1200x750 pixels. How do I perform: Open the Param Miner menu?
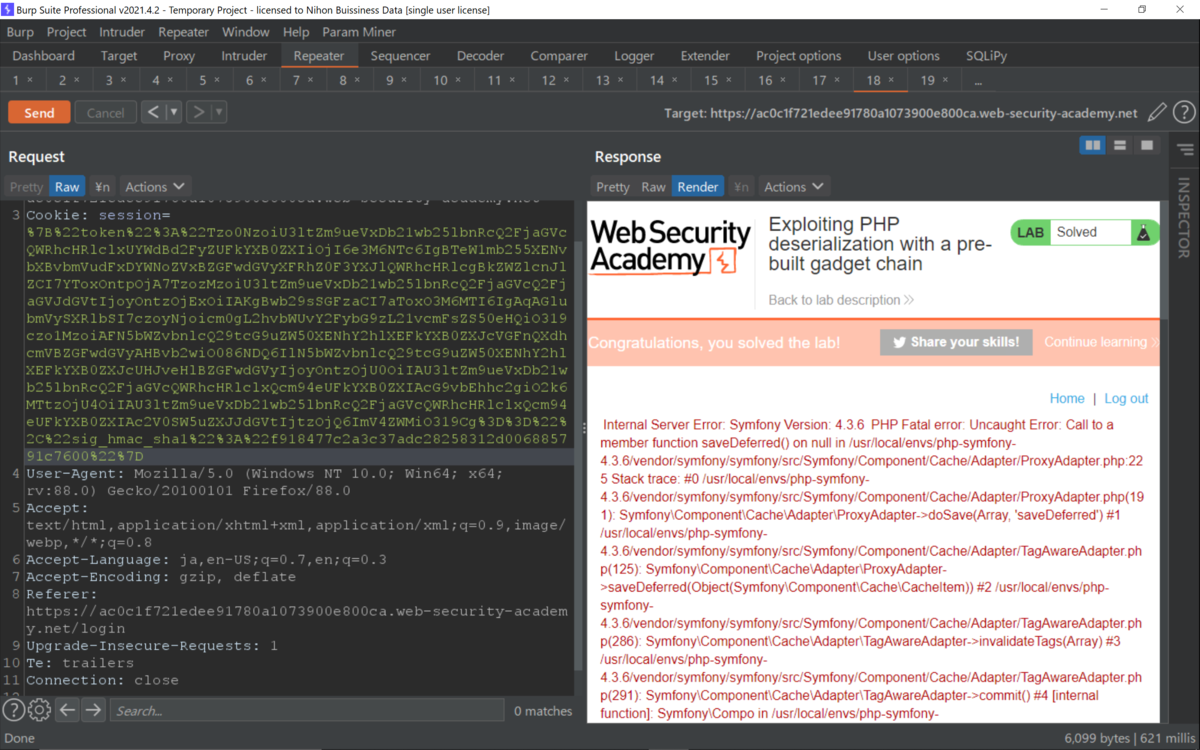[359, 32]
